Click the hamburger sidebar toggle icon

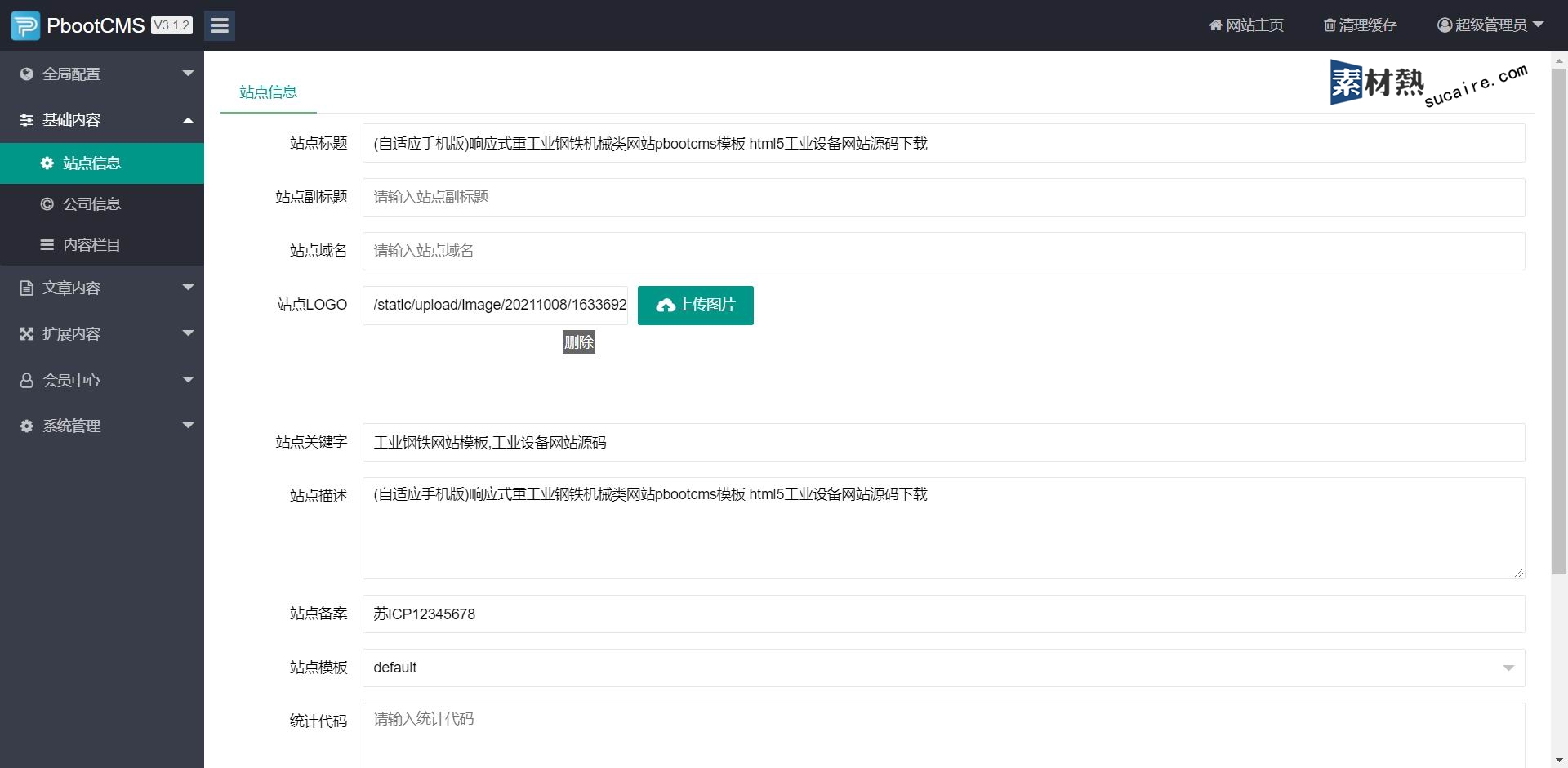pos(219,25)
